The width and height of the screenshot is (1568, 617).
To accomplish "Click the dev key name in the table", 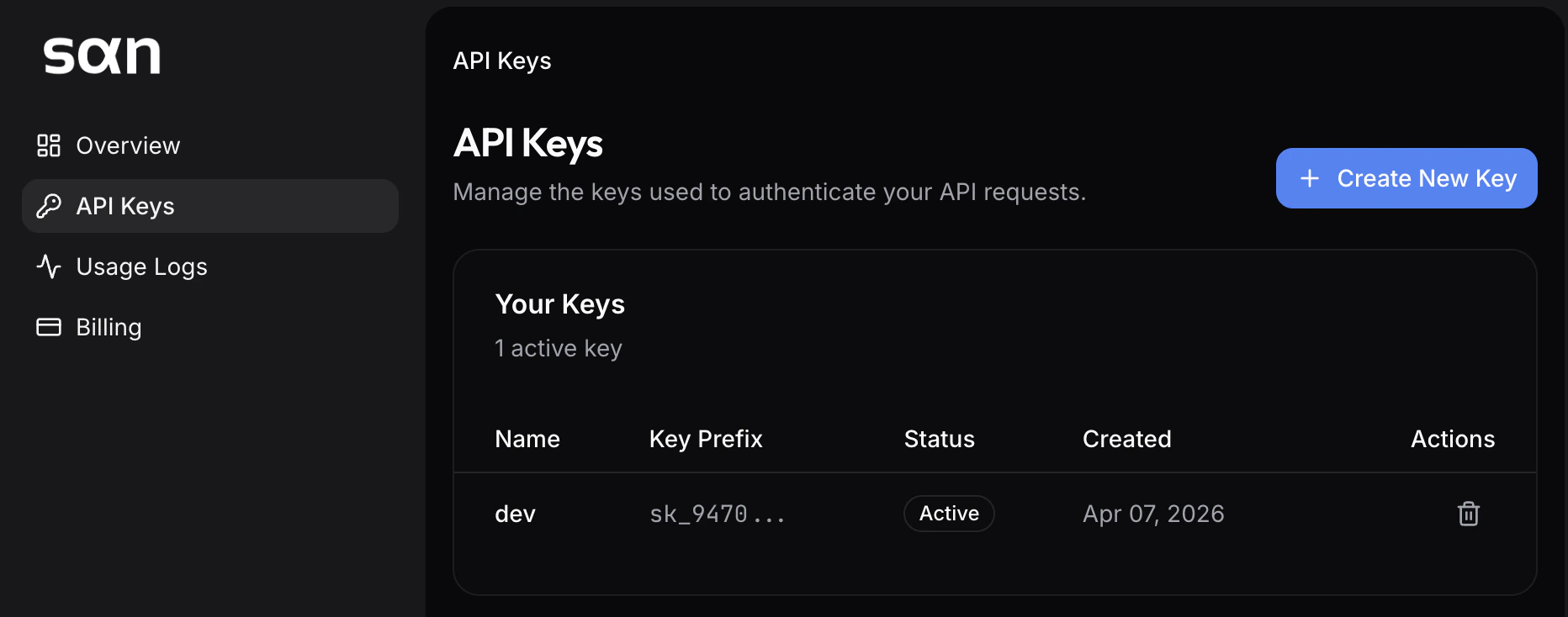I will click(x=515, y=514).
